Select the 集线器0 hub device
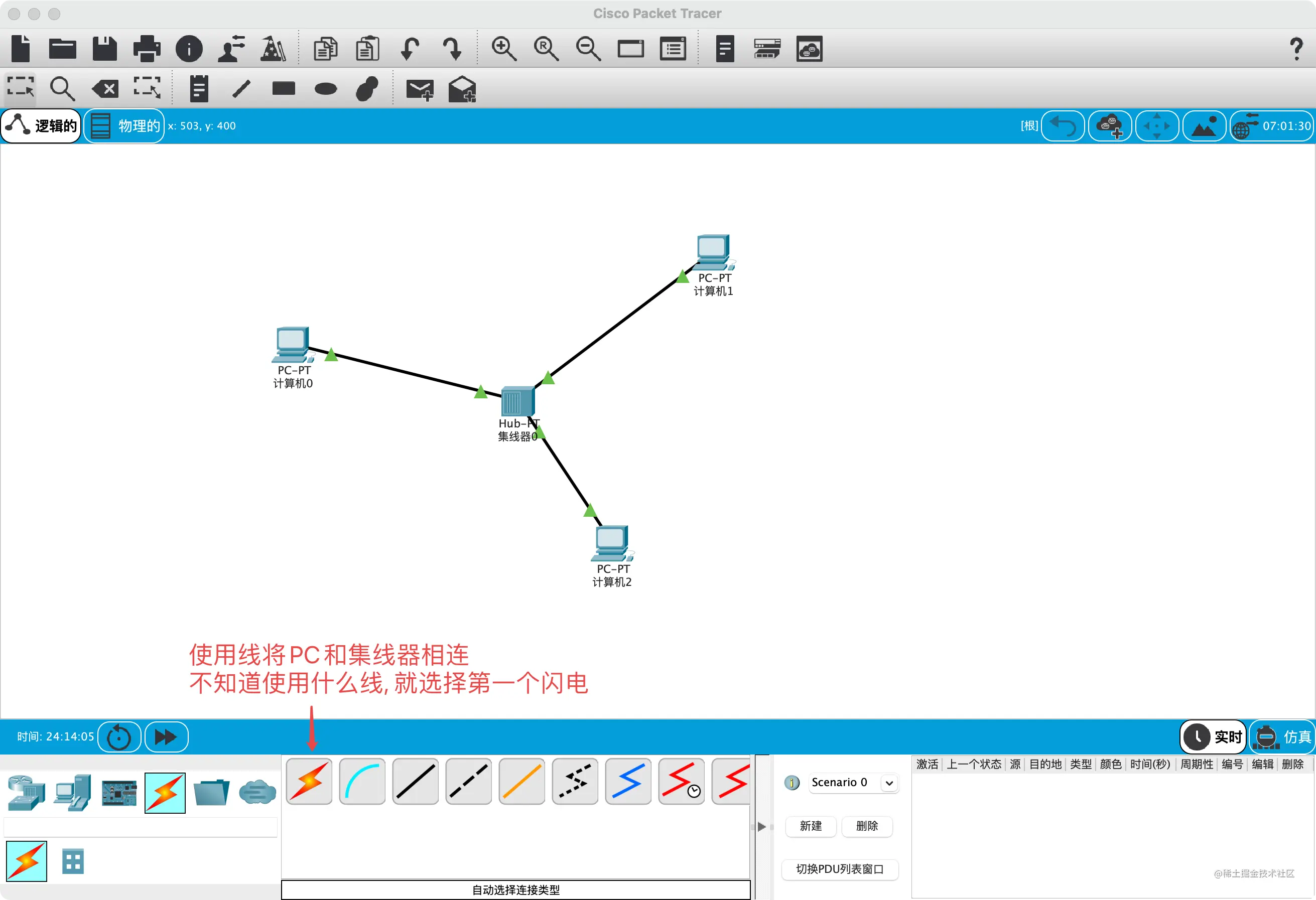Viewport: 1316px width, 900px height. coord(517,401)
